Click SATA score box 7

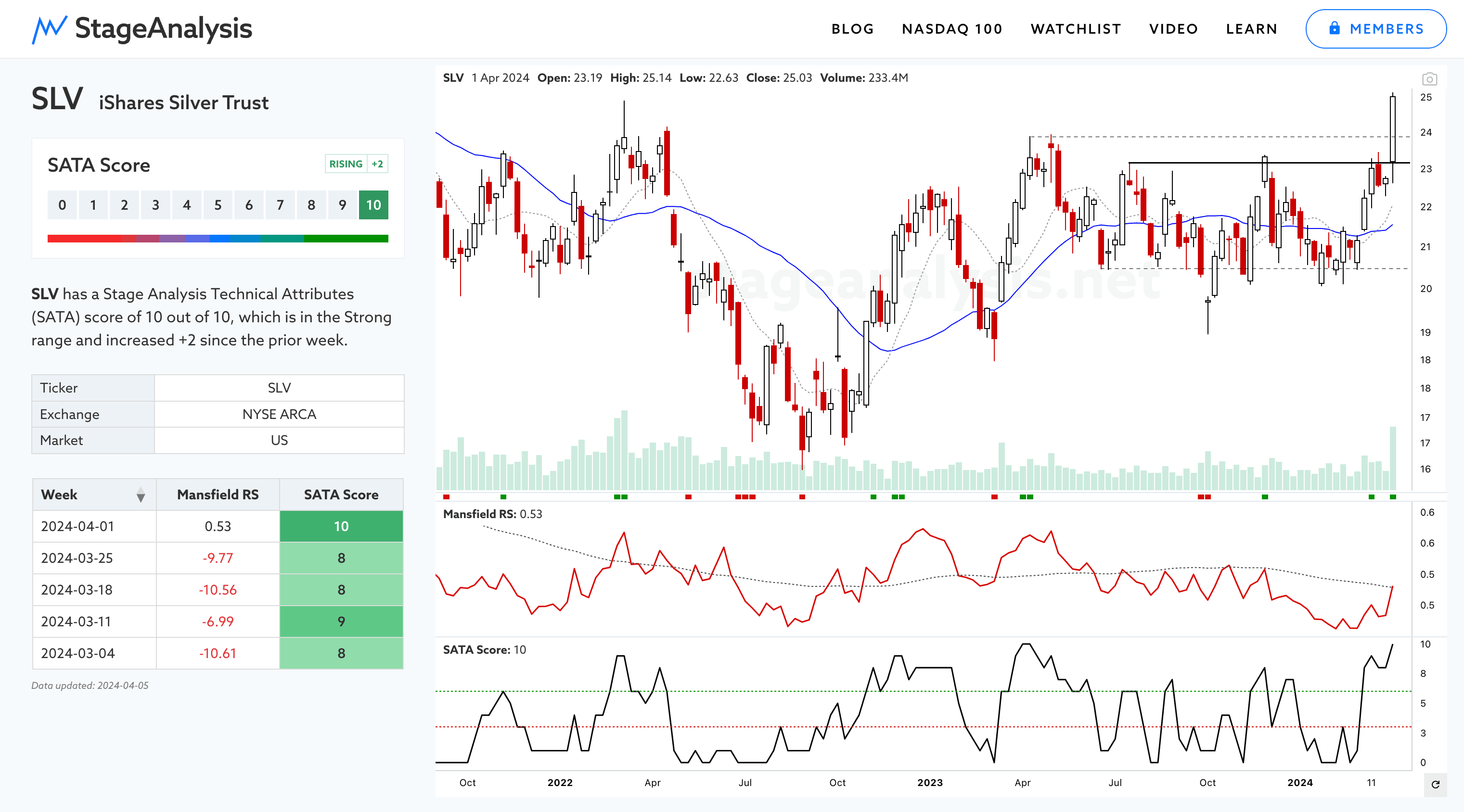[x=280, y=205]
